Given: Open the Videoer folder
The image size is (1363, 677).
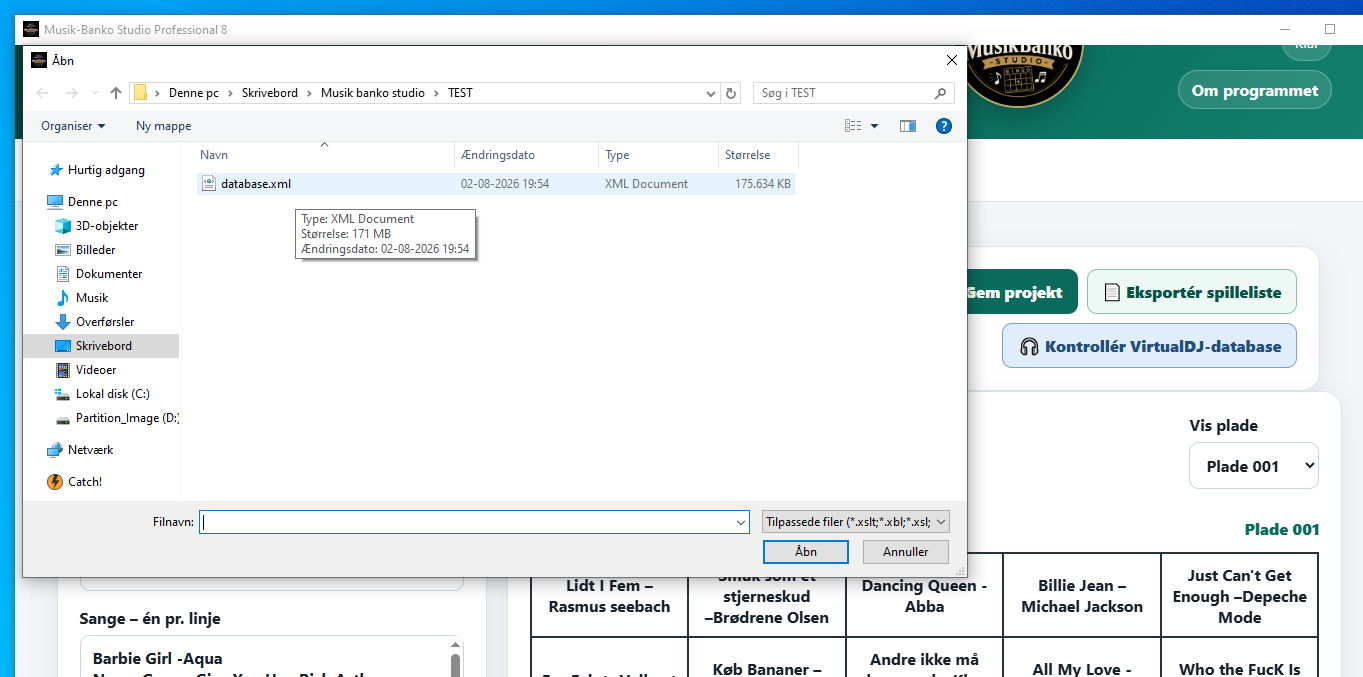Looking at the screenshot, I should tap(96, 370).
